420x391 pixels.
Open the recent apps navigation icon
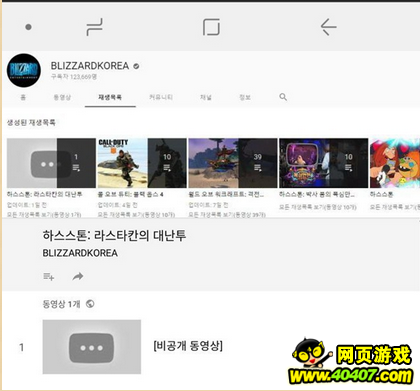(95, 27)
